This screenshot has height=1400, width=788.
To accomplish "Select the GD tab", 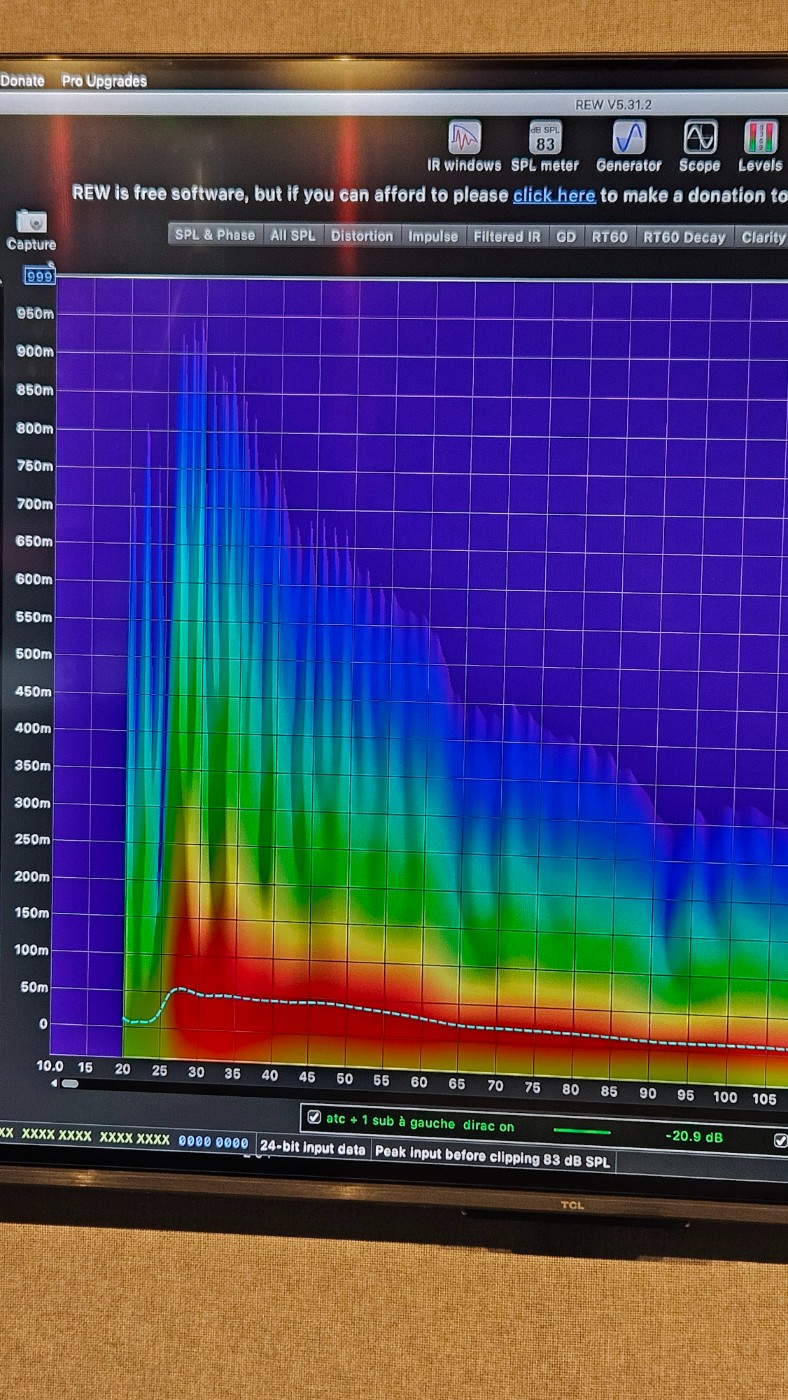I will point(565,237).
